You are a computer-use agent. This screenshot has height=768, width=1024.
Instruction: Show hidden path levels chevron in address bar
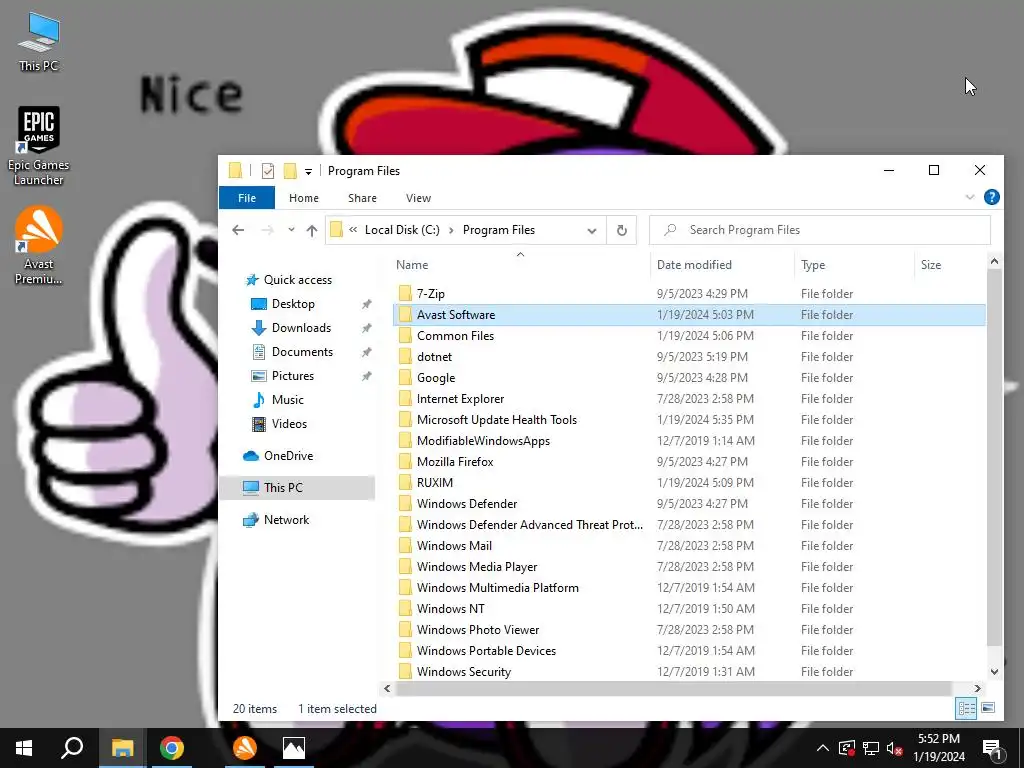pos(353,230)
